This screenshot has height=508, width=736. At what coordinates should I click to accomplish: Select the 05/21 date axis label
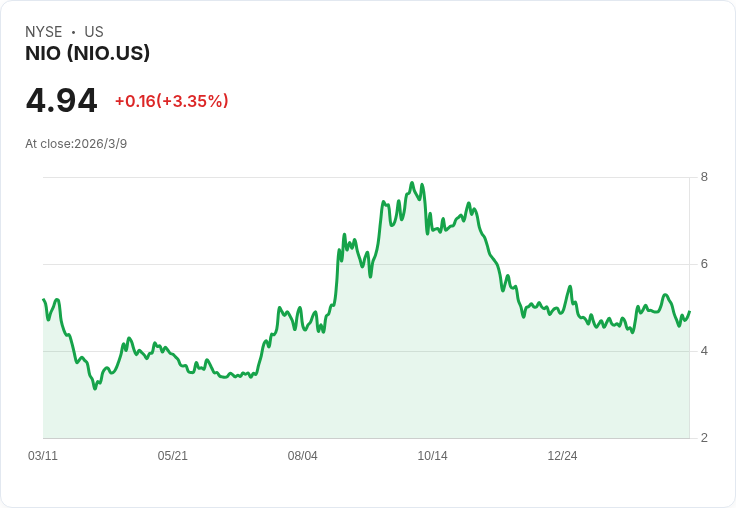click(173, 456)
